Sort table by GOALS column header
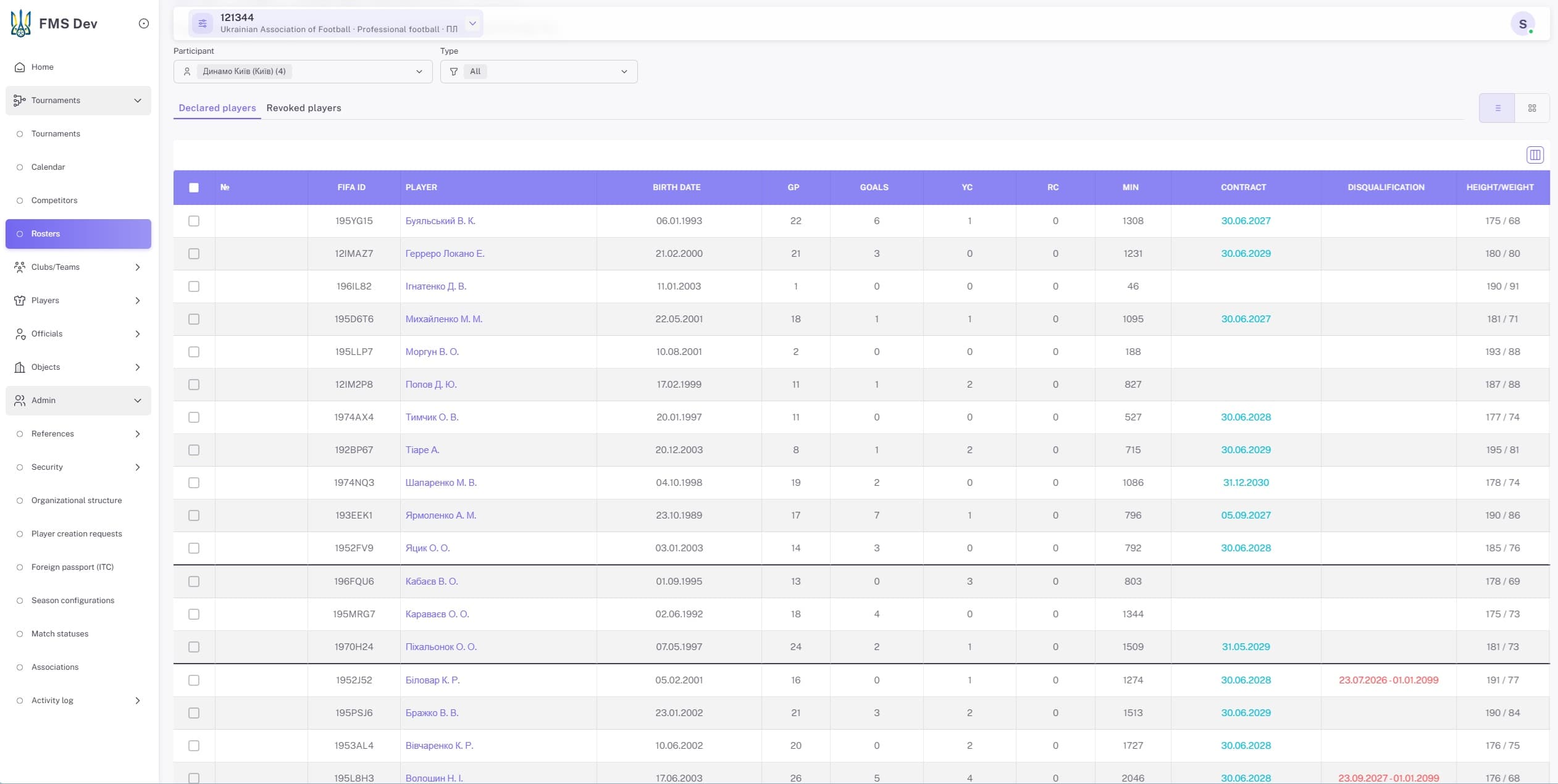Viewport: 1558px width, 784px height. 874,187
